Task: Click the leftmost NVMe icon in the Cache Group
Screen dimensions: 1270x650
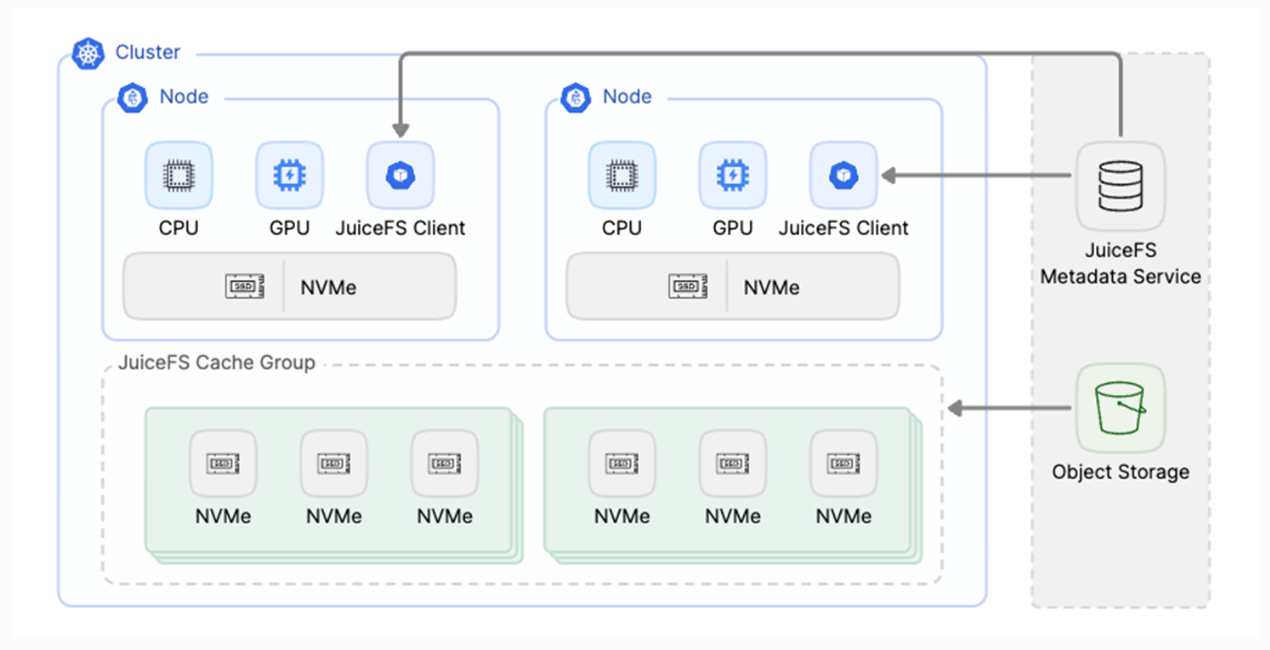Action: click(x=223, y=464)
